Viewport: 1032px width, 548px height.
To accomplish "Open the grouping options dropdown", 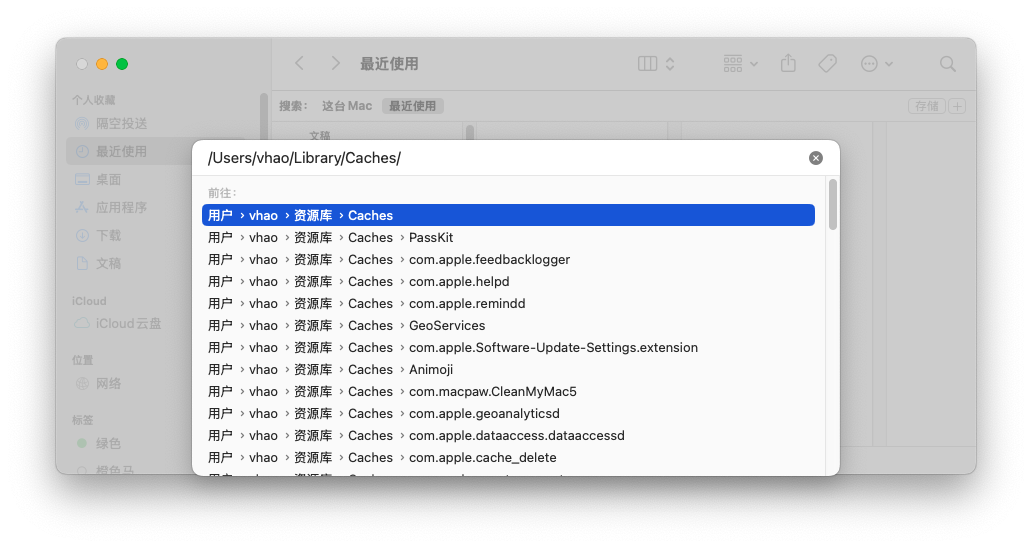I will [x=740, y=64].
